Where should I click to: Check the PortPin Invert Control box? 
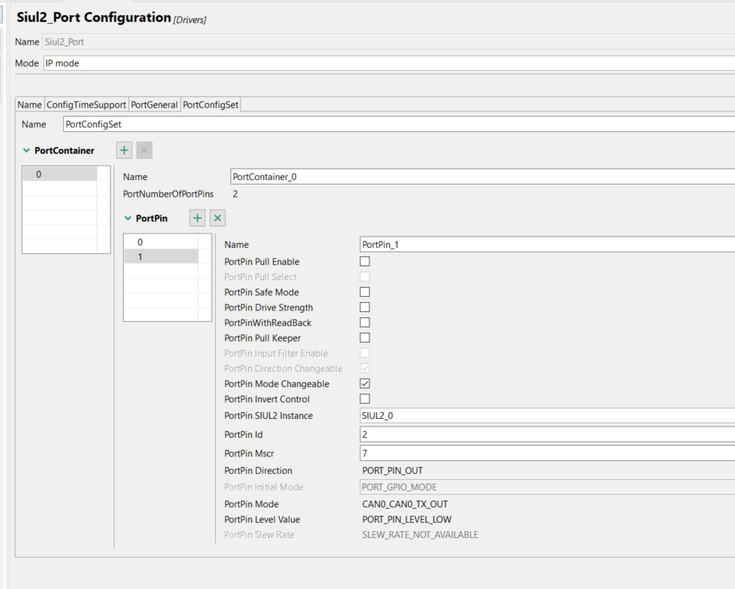pyautogui.click(x=365, y=399)
